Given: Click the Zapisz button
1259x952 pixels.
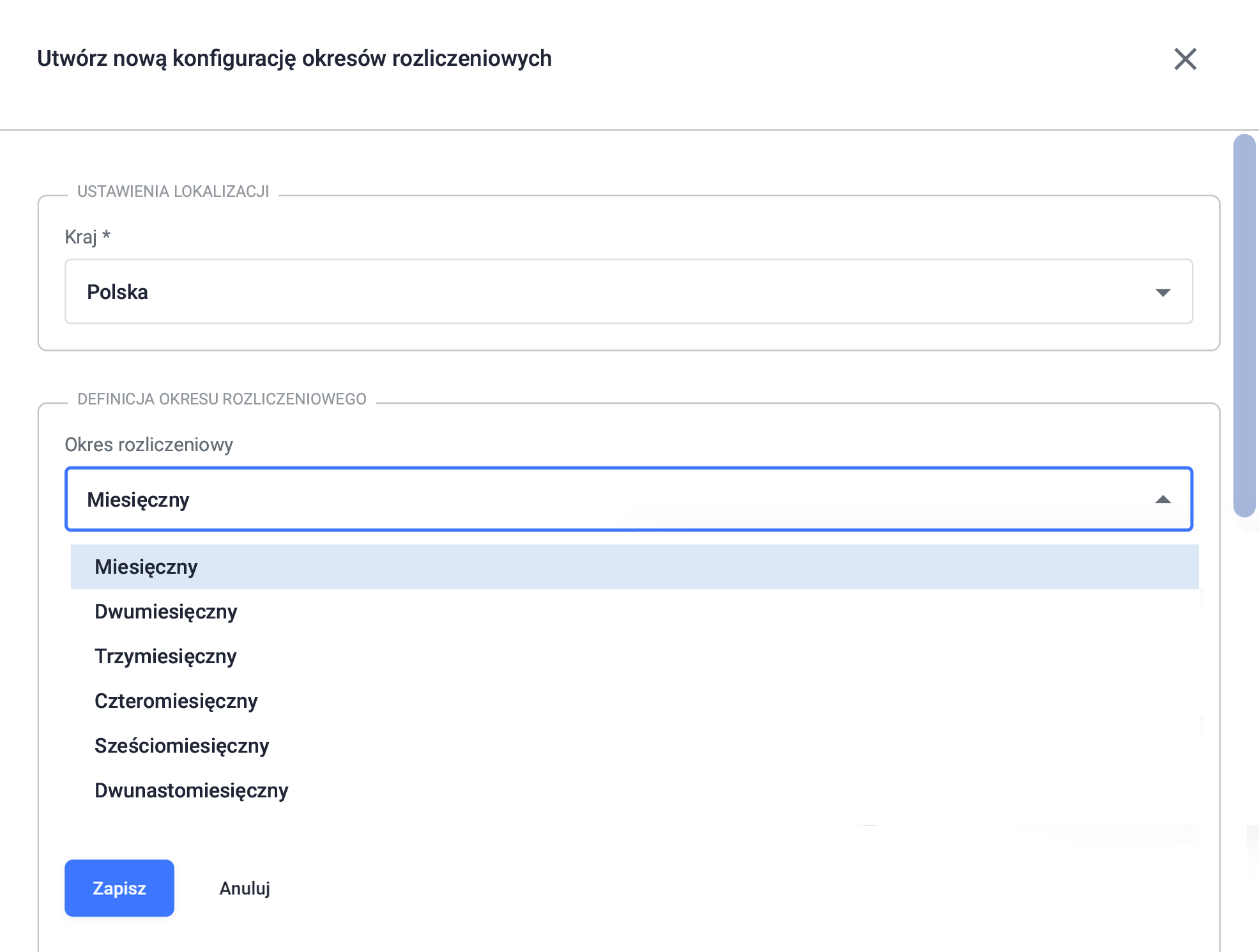Looking at the screenshot, I should coord(119,888).
